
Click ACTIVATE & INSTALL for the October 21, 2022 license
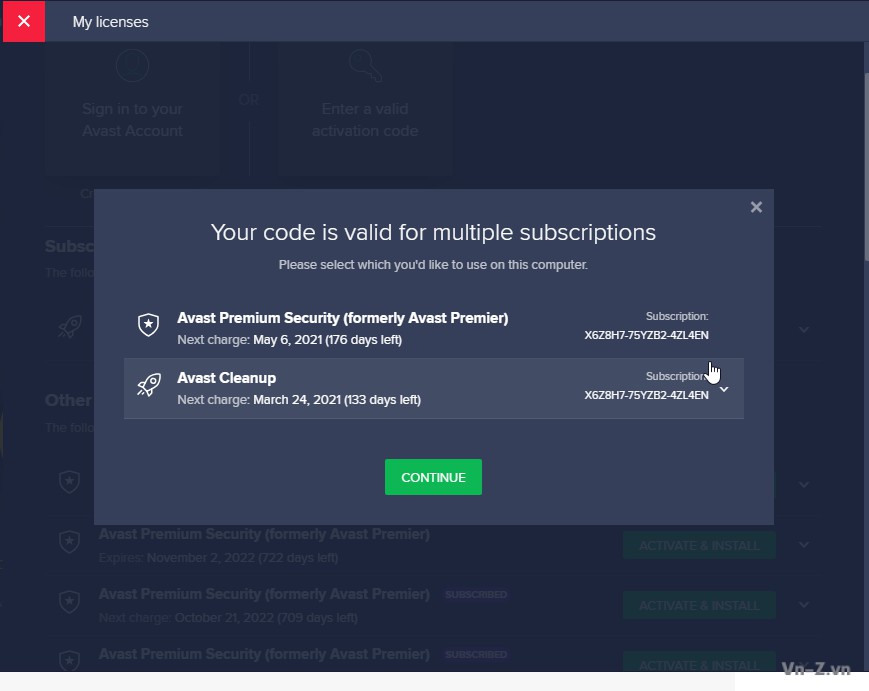pyautogui.click(x=699, y=605)
